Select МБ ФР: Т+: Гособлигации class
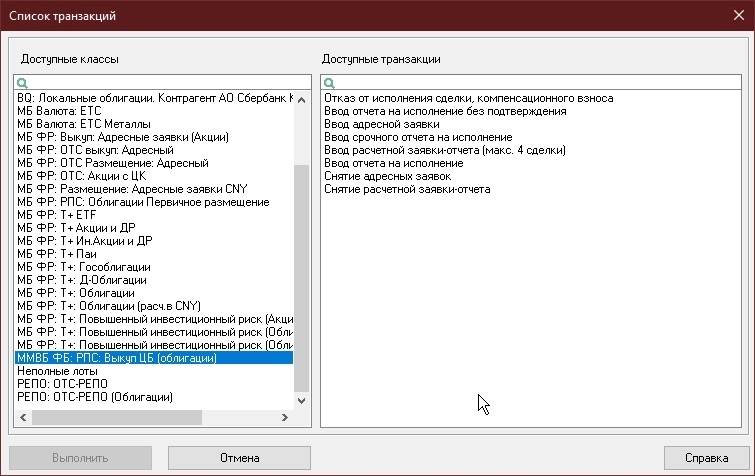This screenshot has height=476, width=755. [x=154, y=267]
